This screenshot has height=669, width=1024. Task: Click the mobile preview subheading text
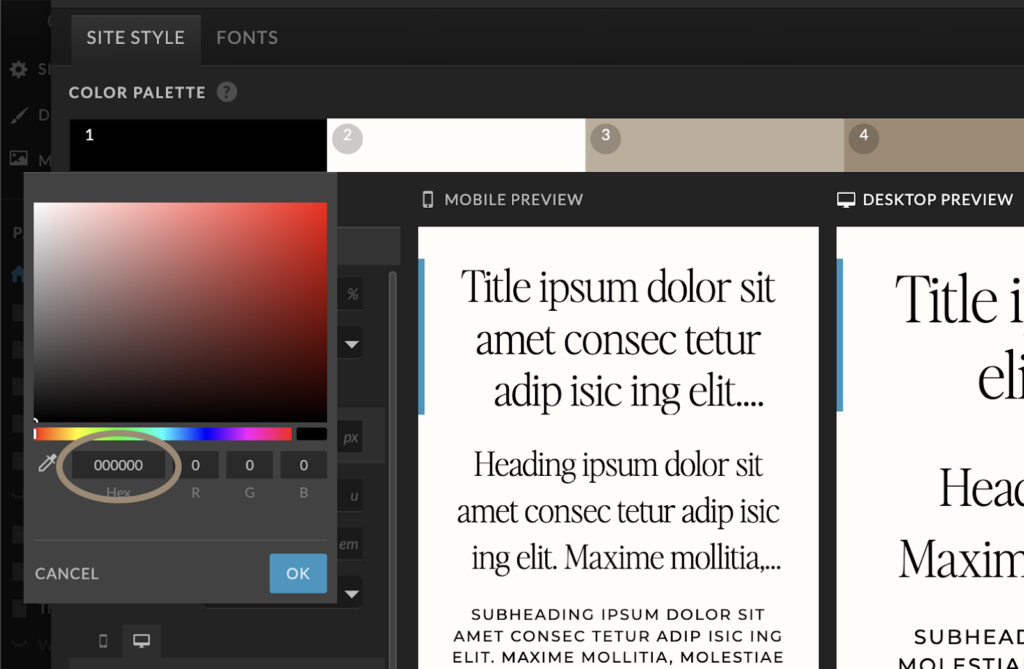[x=618, y=636]
